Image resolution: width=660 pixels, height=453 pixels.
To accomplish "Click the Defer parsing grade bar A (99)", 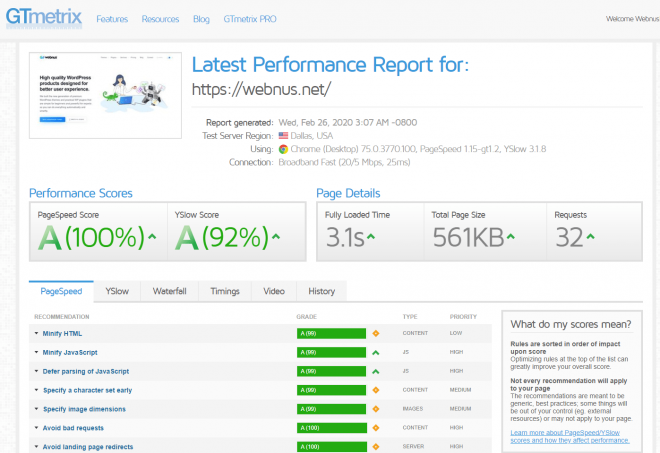I will 331,371.
